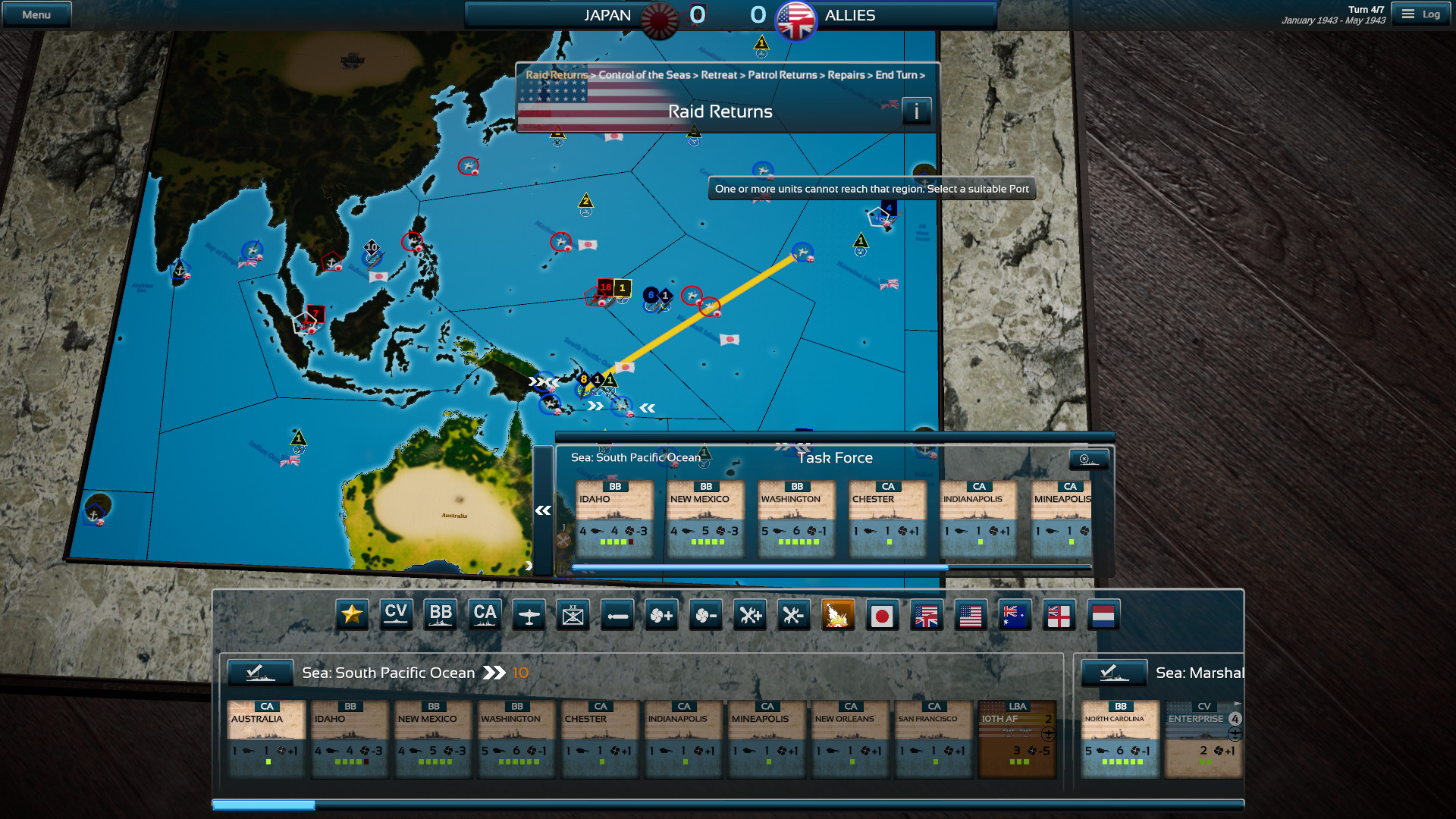Select the United States flag filter
Viewport: 1456px width, 819px height.
[x=971, y=615]
